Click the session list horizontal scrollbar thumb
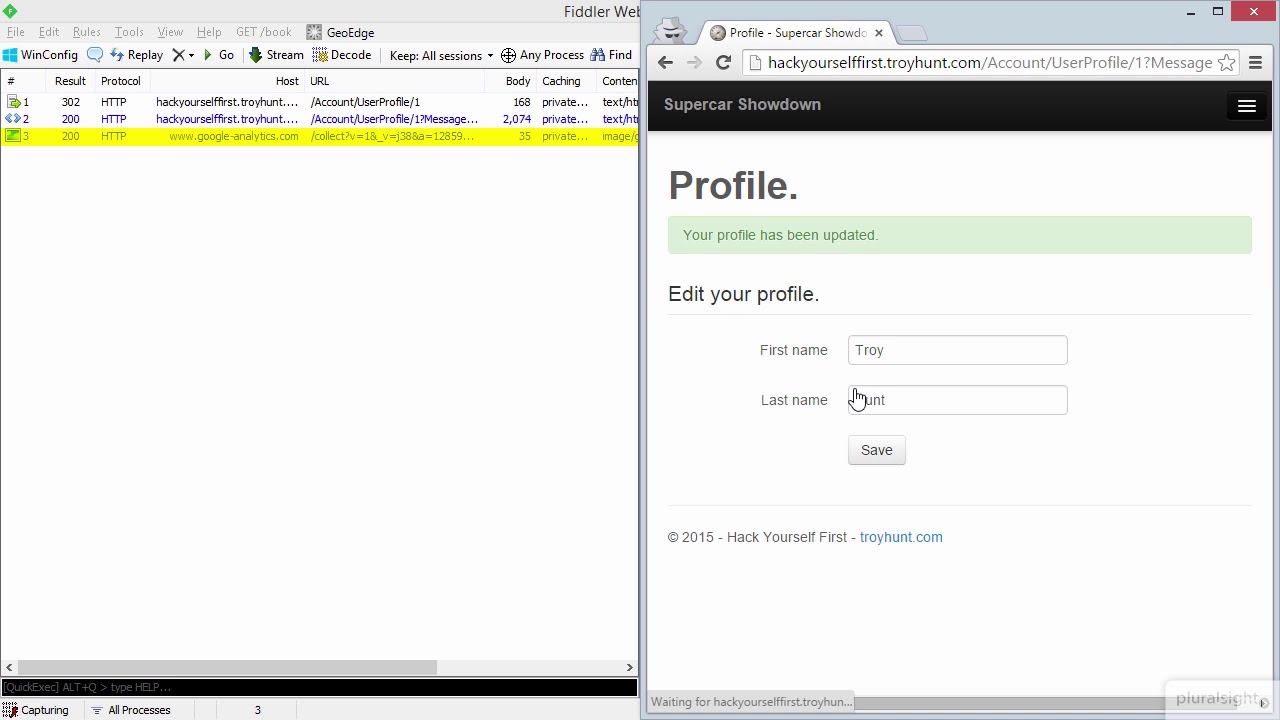Viewport: 1280px width, 720px height. pyautogui.click(x=227, y=667)
